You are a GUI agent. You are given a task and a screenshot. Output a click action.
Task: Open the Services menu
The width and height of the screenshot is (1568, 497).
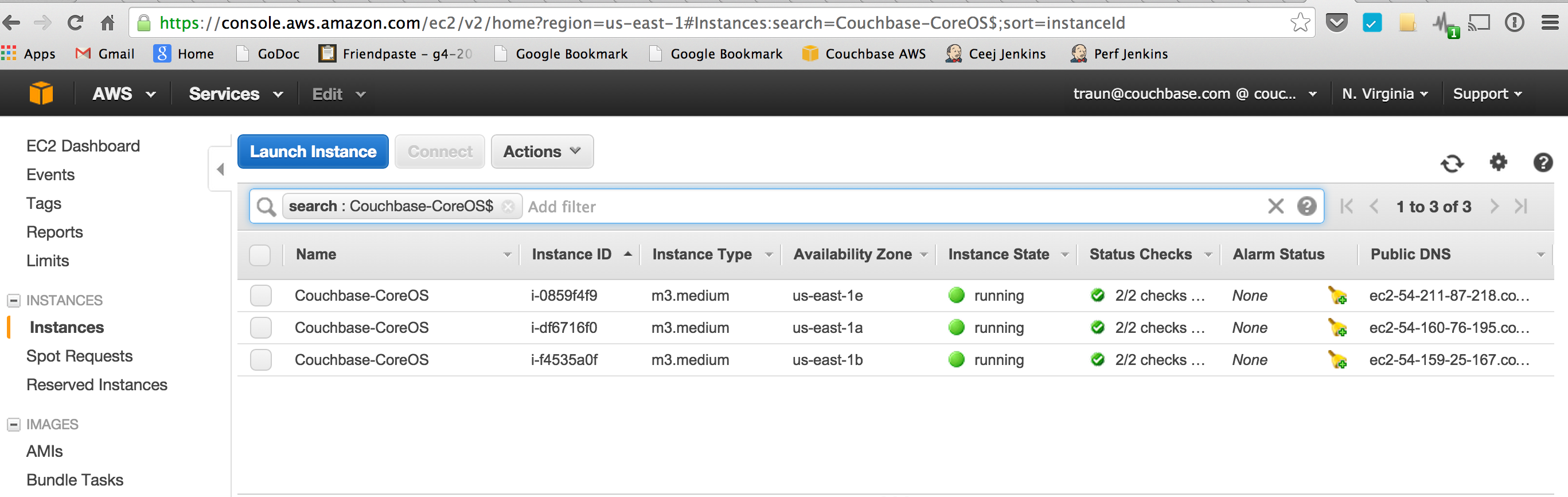236,94
